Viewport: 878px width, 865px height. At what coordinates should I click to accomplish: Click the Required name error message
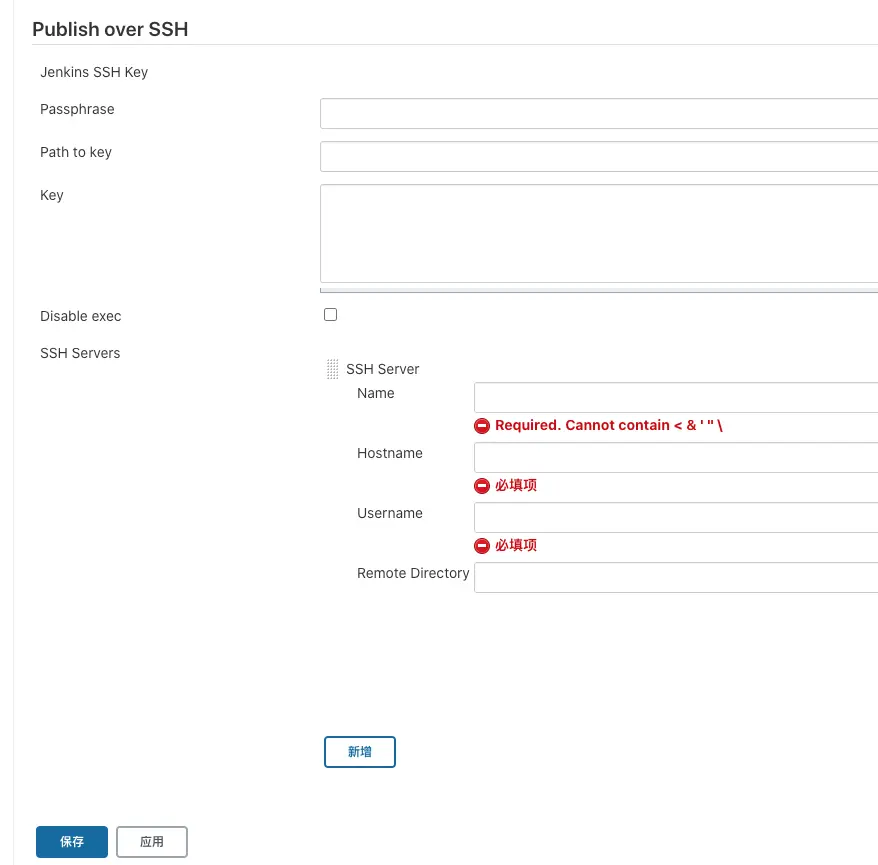(609, 426)
